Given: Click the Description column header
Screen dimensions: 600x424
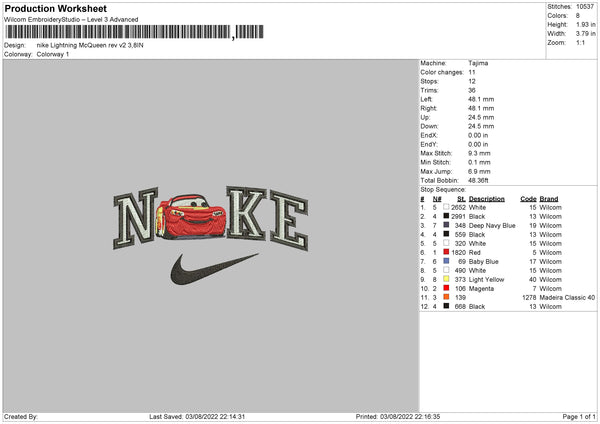Looking at the screenshot, I should (487, 199).
